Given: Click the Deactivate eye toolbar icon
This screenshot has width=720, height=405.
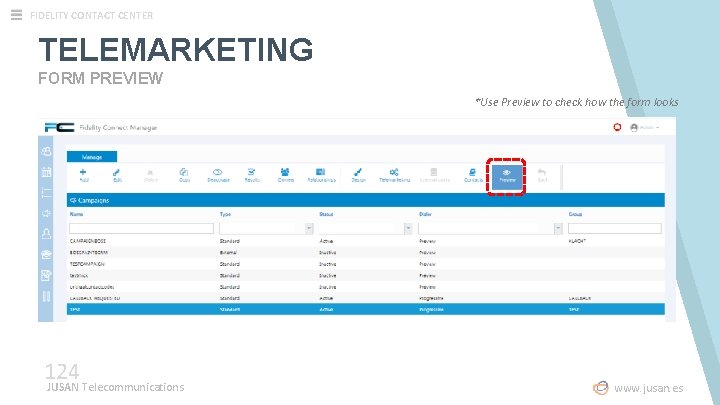Looking at the screenshot, I should coord(218,175).
